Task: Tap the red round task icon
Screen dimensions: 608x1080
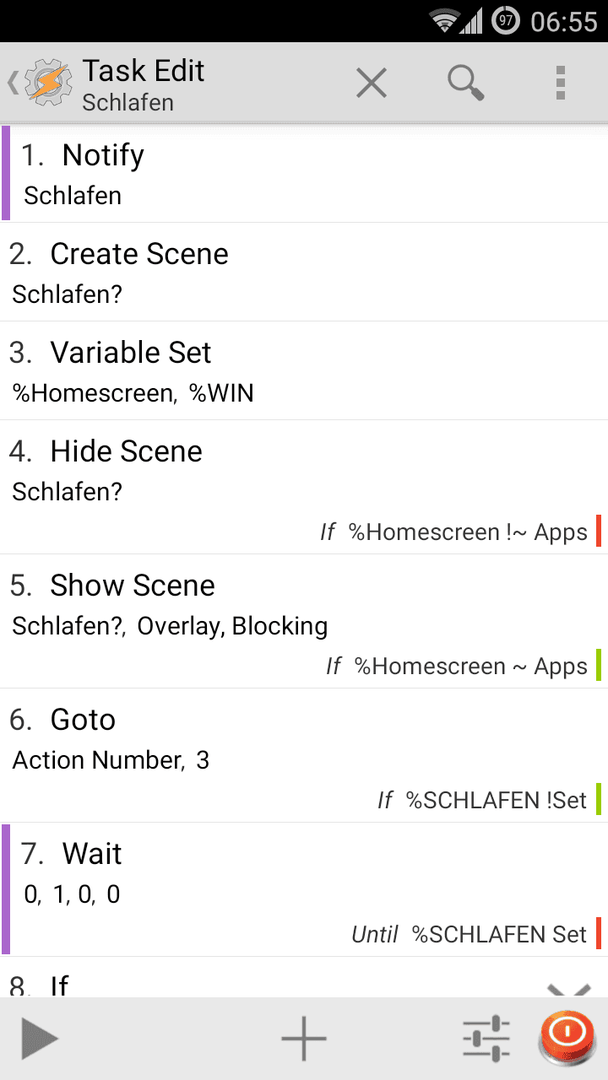Action: (x=569, y=1037)
